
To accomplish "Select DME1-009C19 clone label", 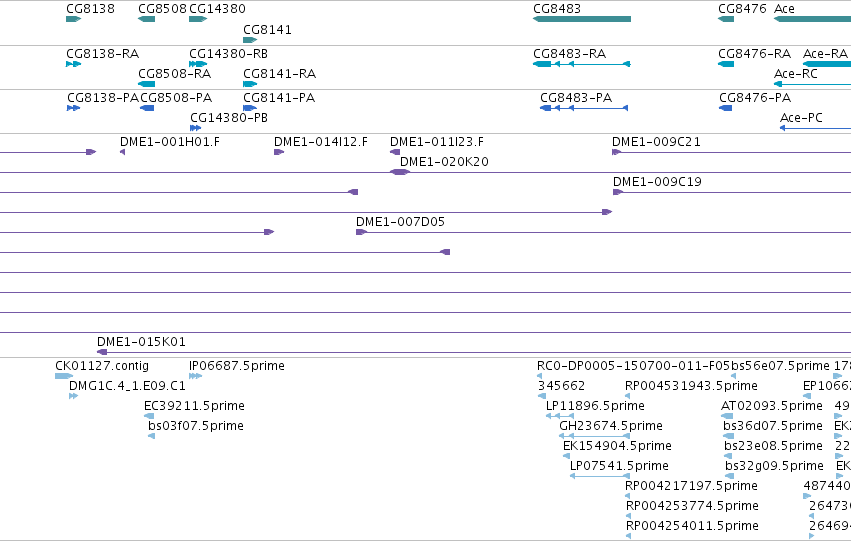I will point(657,182).
